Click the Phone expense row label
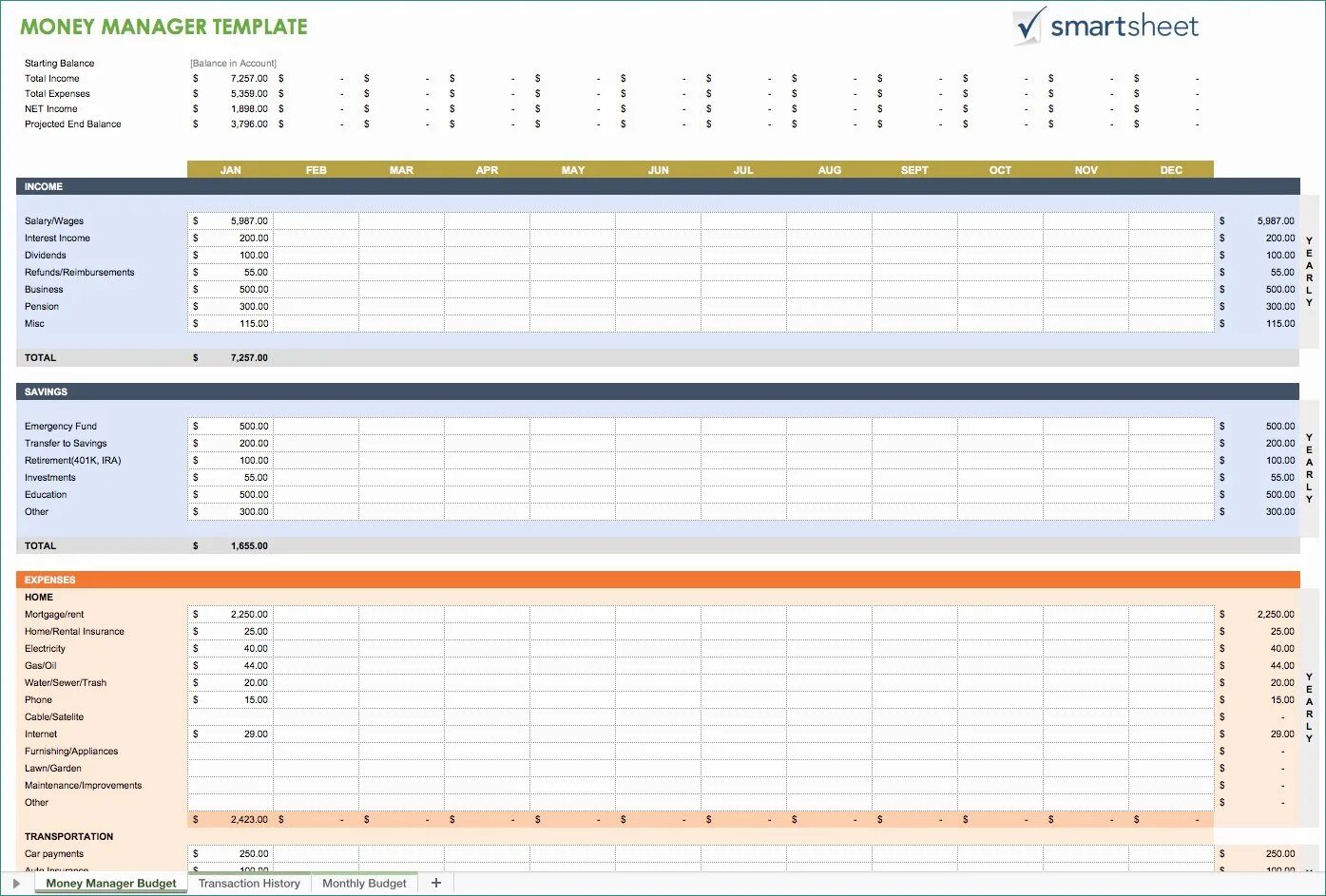The image size is (1326, 896). [x=38, y=700]
